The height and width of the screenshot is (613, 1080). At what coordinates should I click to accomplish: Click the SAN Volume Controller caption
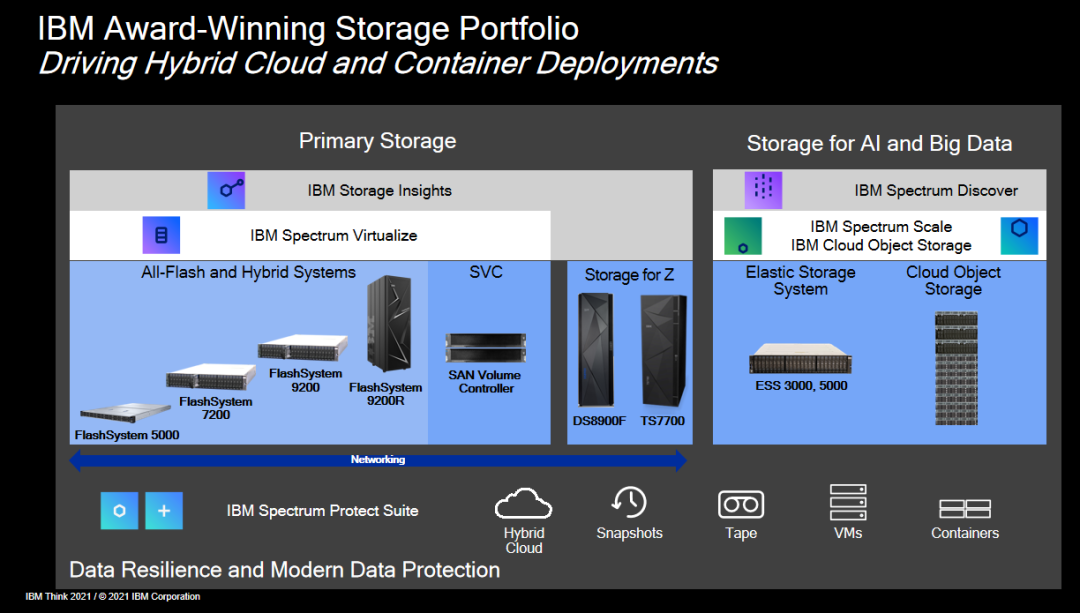point(485,382)
